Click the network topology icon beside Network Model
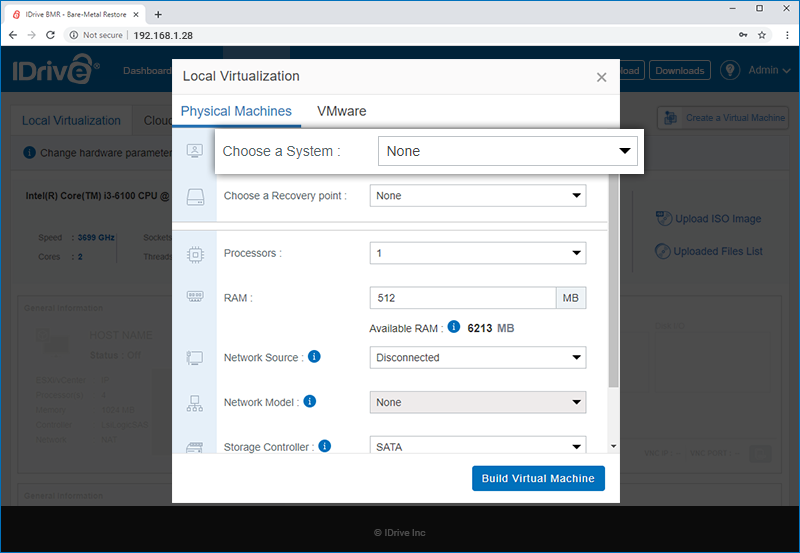The image size is (800, 553). 195,403
